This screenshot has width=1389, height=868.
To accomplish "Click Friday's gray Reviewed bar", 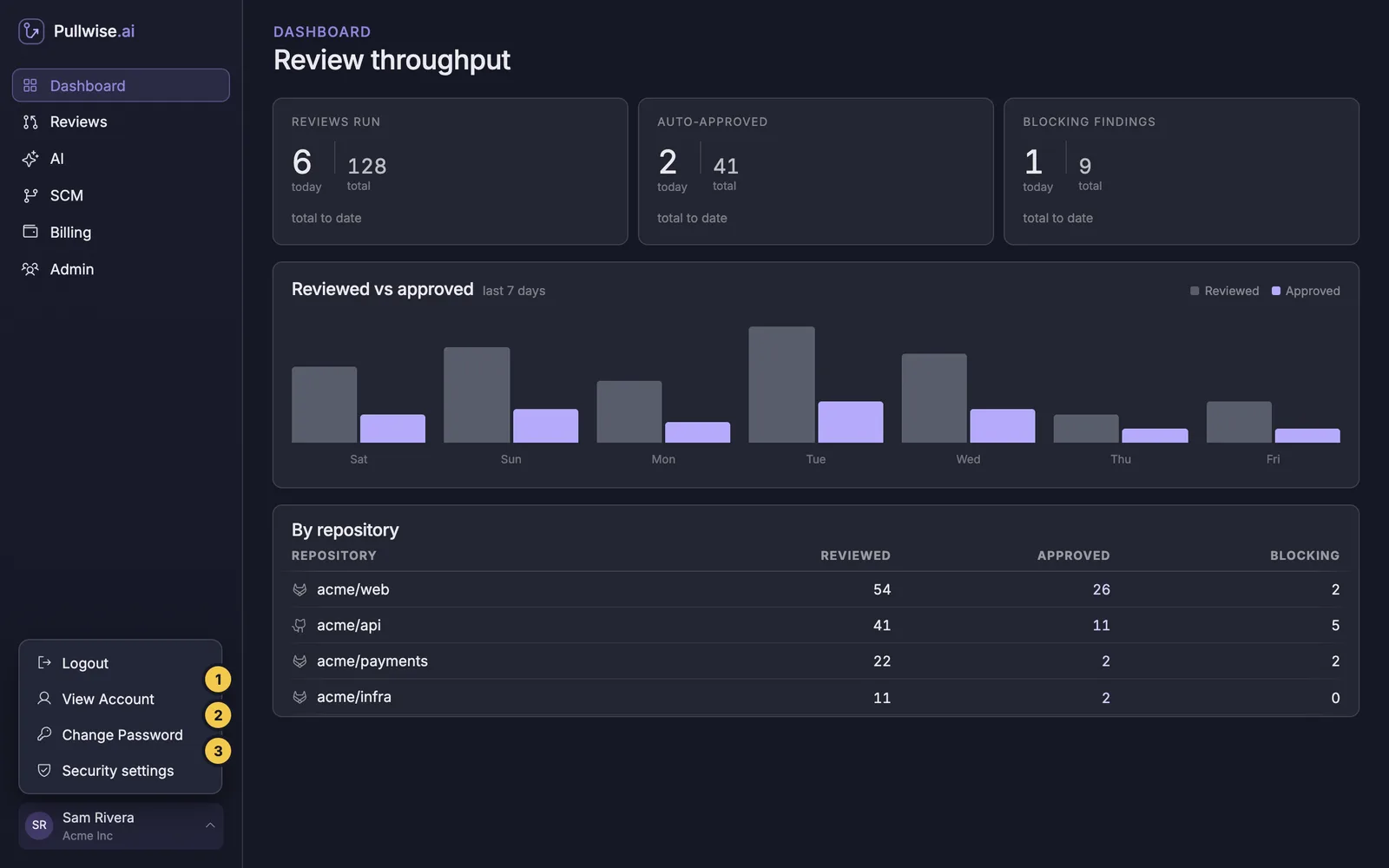I will (x=1239, y=422).
